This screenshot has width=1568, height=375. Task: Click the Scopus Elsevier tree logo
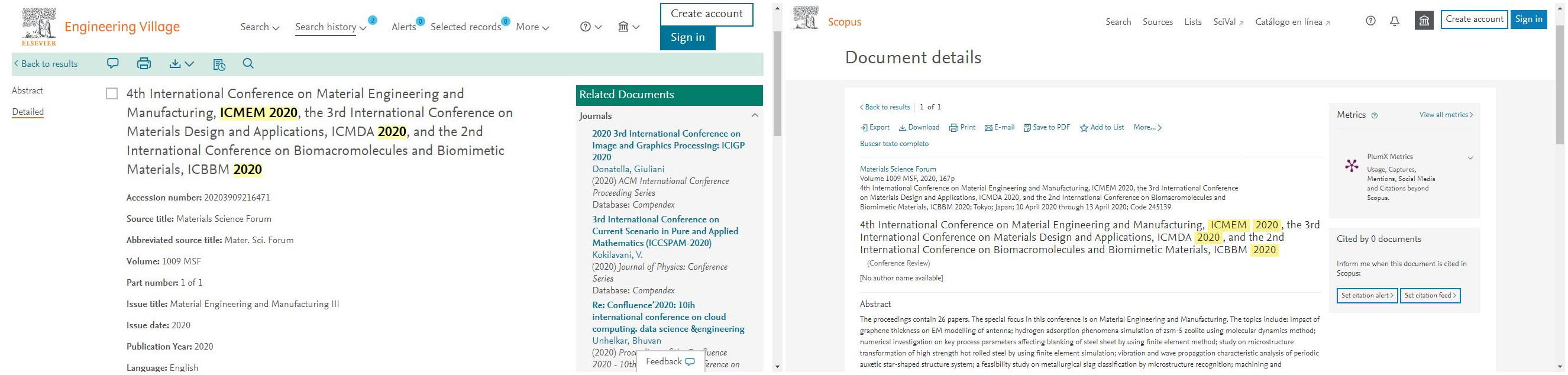click(x=806, y=18)
